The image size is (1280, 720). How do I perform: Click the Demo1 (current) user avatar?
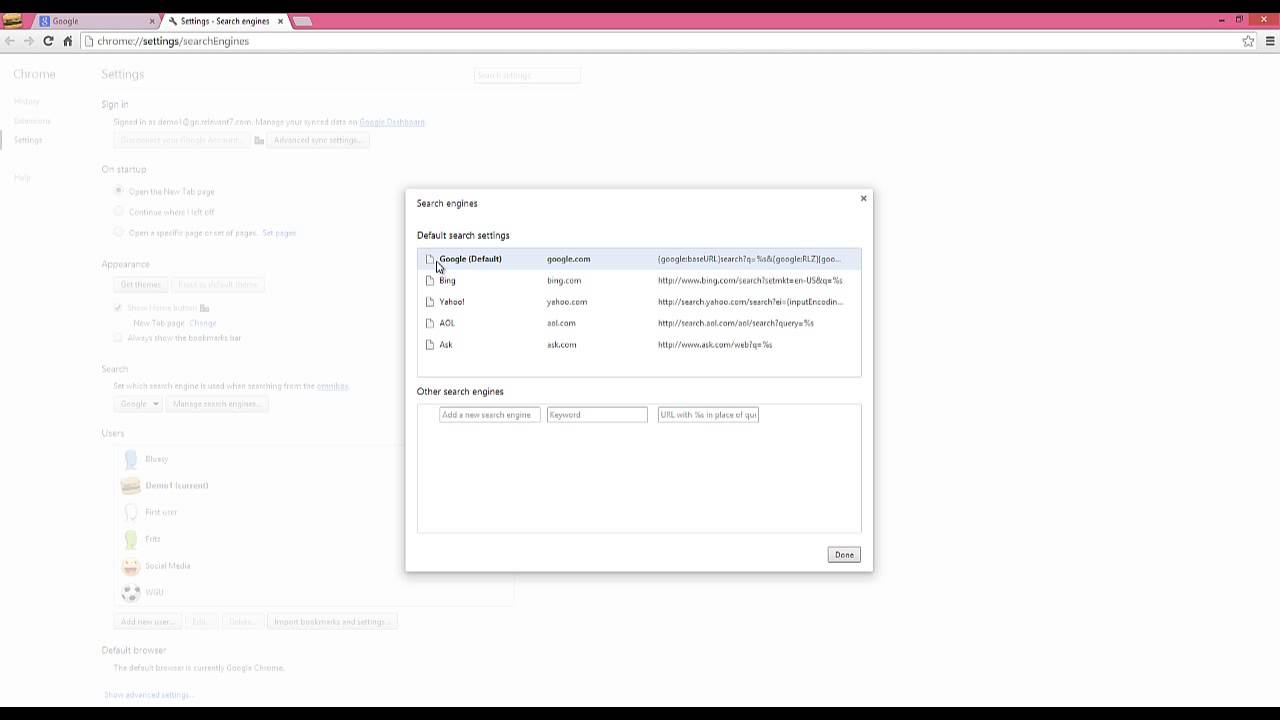tap(130, 485)
